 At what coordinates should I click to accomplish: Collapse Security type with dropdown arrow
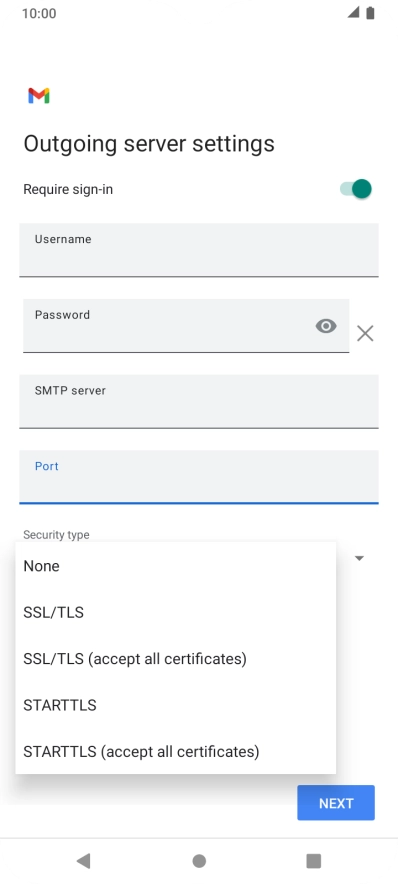coord(359,558)
